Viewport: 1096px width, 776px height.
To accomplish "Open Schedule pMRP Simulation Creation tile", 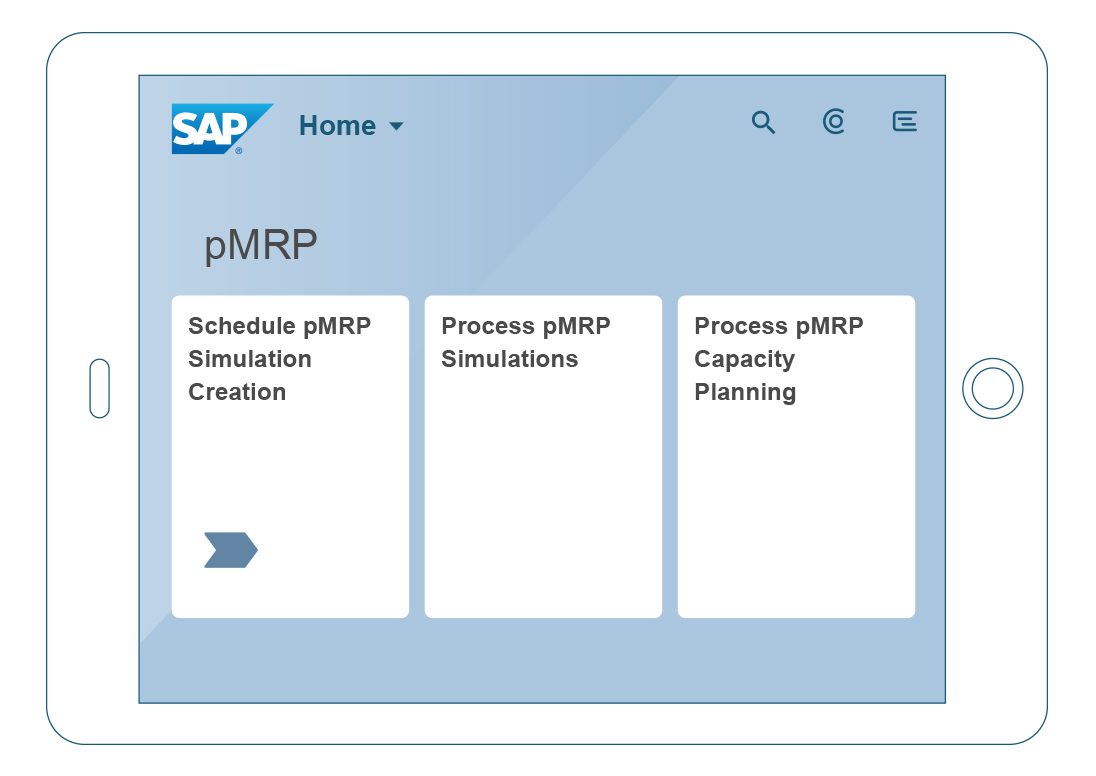I will (290, 457).
